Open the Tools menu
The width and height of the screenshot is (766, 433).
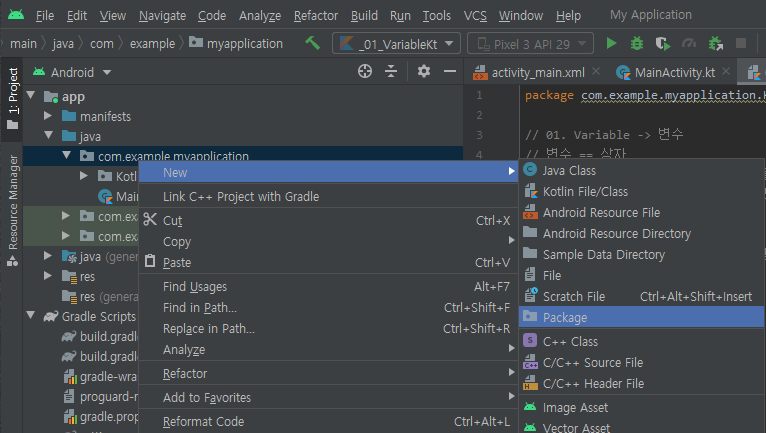coord(436,16)
